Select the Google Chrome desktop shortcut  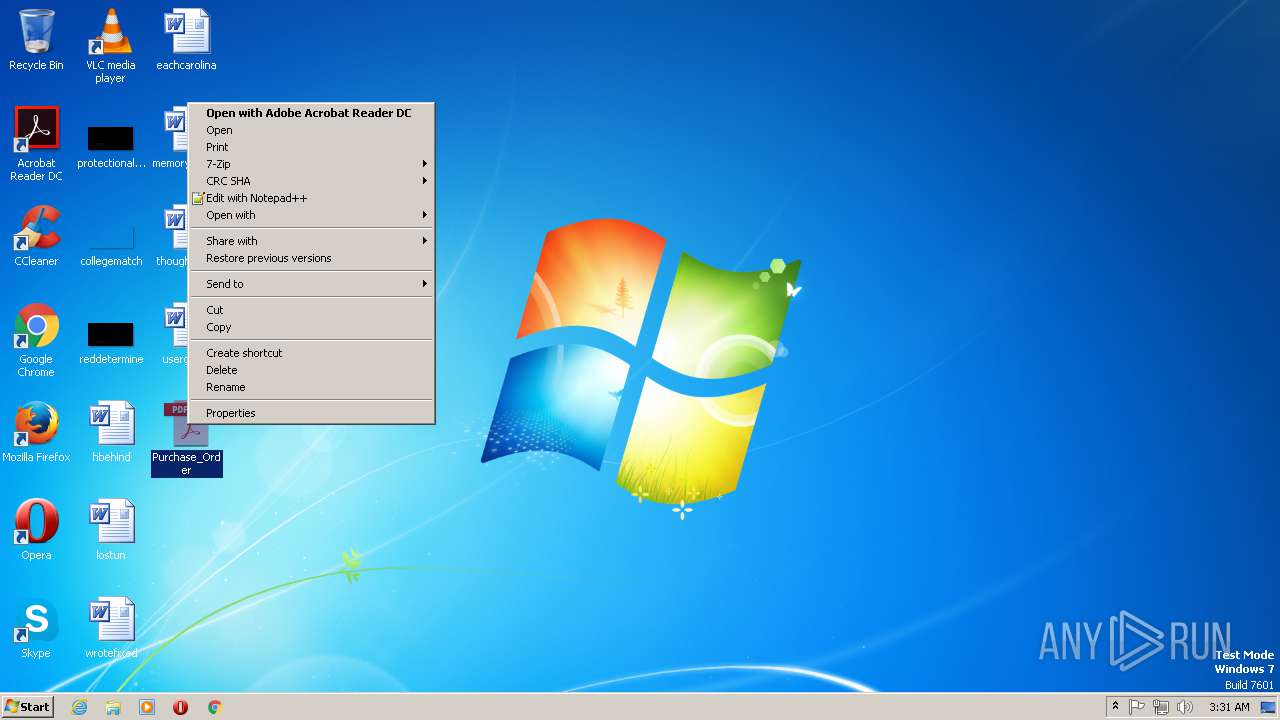click(36, 340)
